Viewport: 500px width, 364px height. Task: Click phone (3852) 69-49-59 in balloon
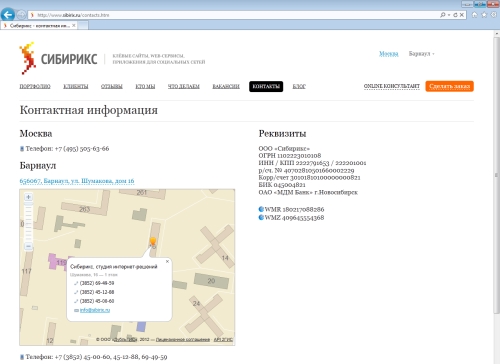coord(97,283)
